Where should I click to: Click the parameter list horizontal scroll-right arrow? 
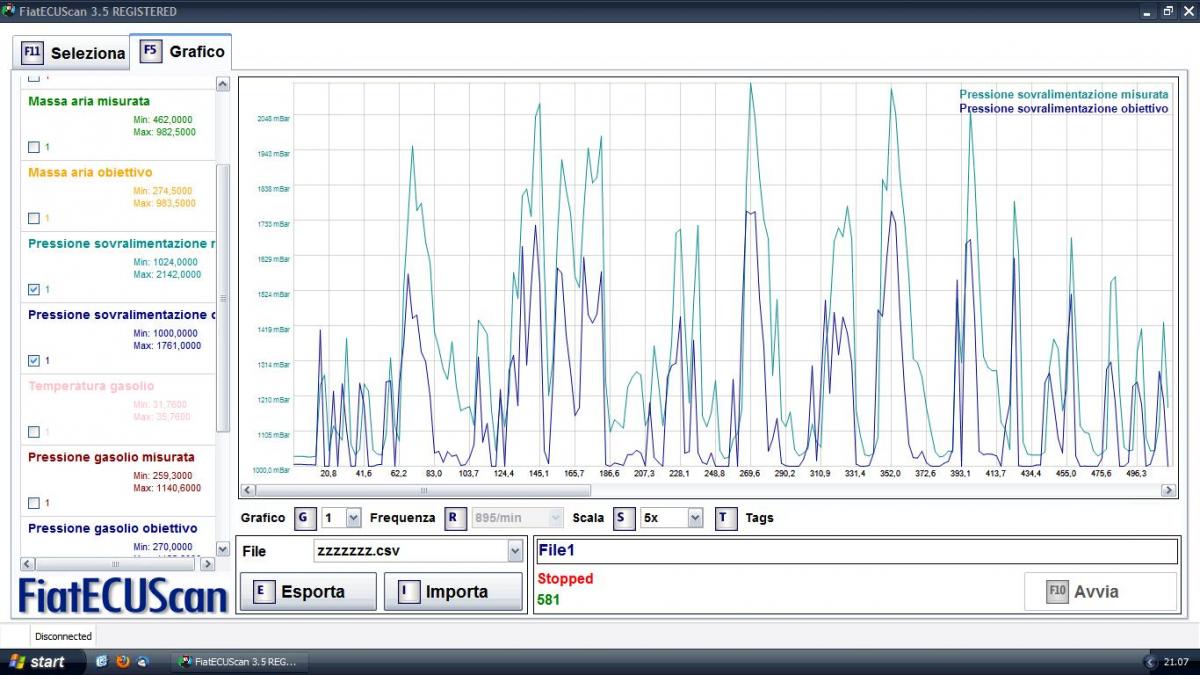pos(208,564)
